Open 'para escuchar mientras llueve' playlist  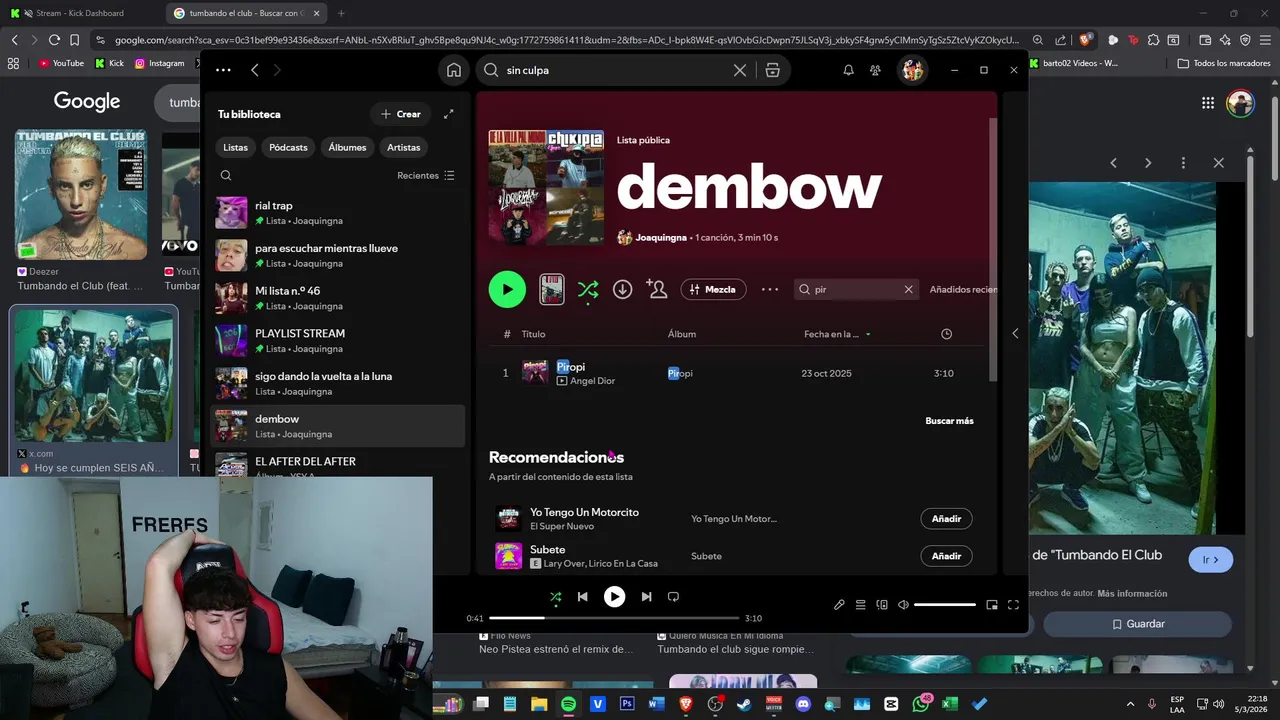click(x=338, y=255)
